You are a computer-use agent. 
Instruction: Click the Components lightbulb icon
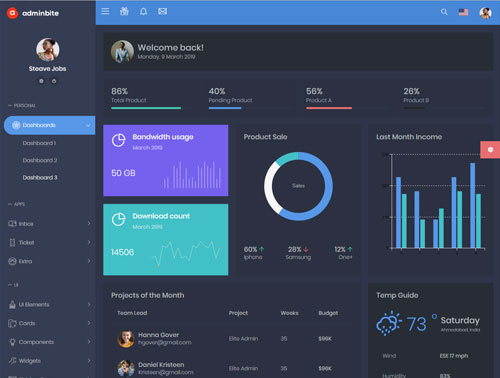(12, 342)
